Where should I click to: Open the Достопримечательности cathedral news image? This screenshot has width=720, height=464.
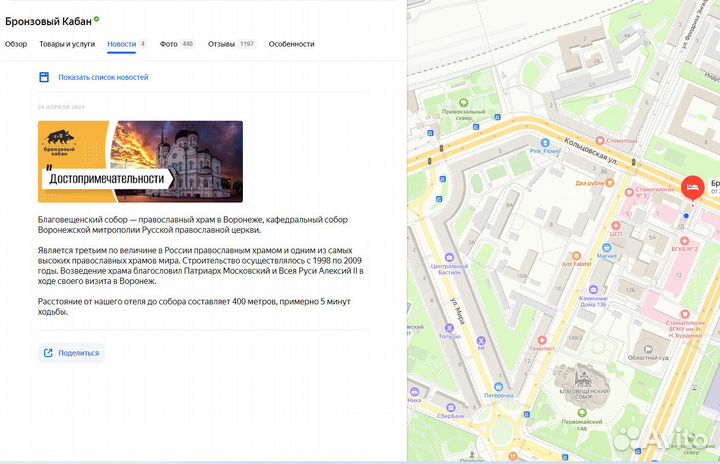click(x=141, y=161)
